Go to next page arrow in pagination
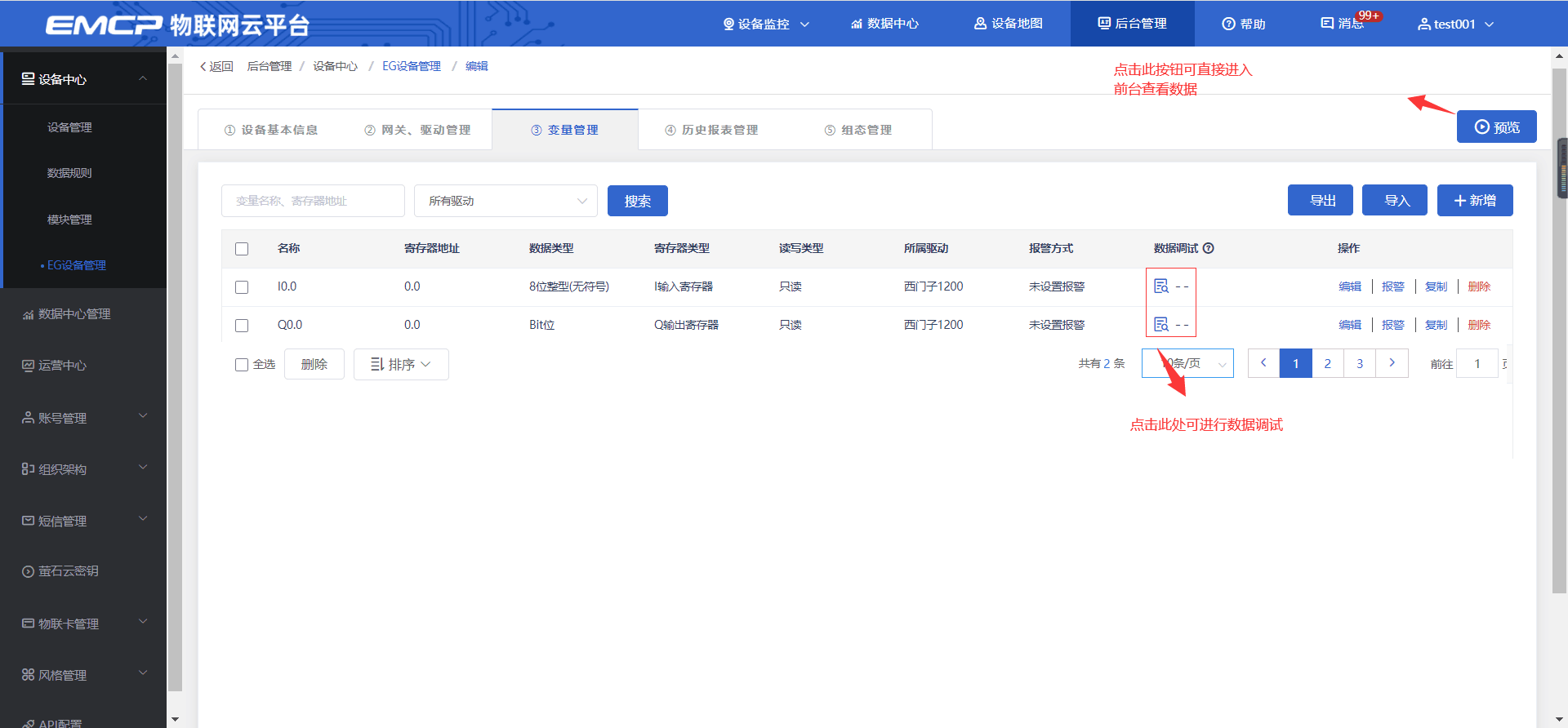This screenshot has height=728, width=1568. pos(1392,363)
